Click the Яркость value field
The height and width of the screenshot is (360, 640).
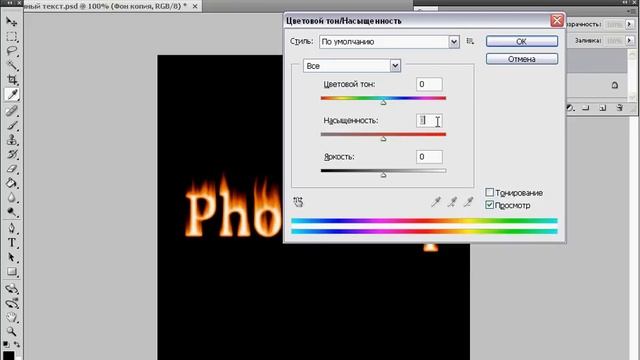coord(429,157)
